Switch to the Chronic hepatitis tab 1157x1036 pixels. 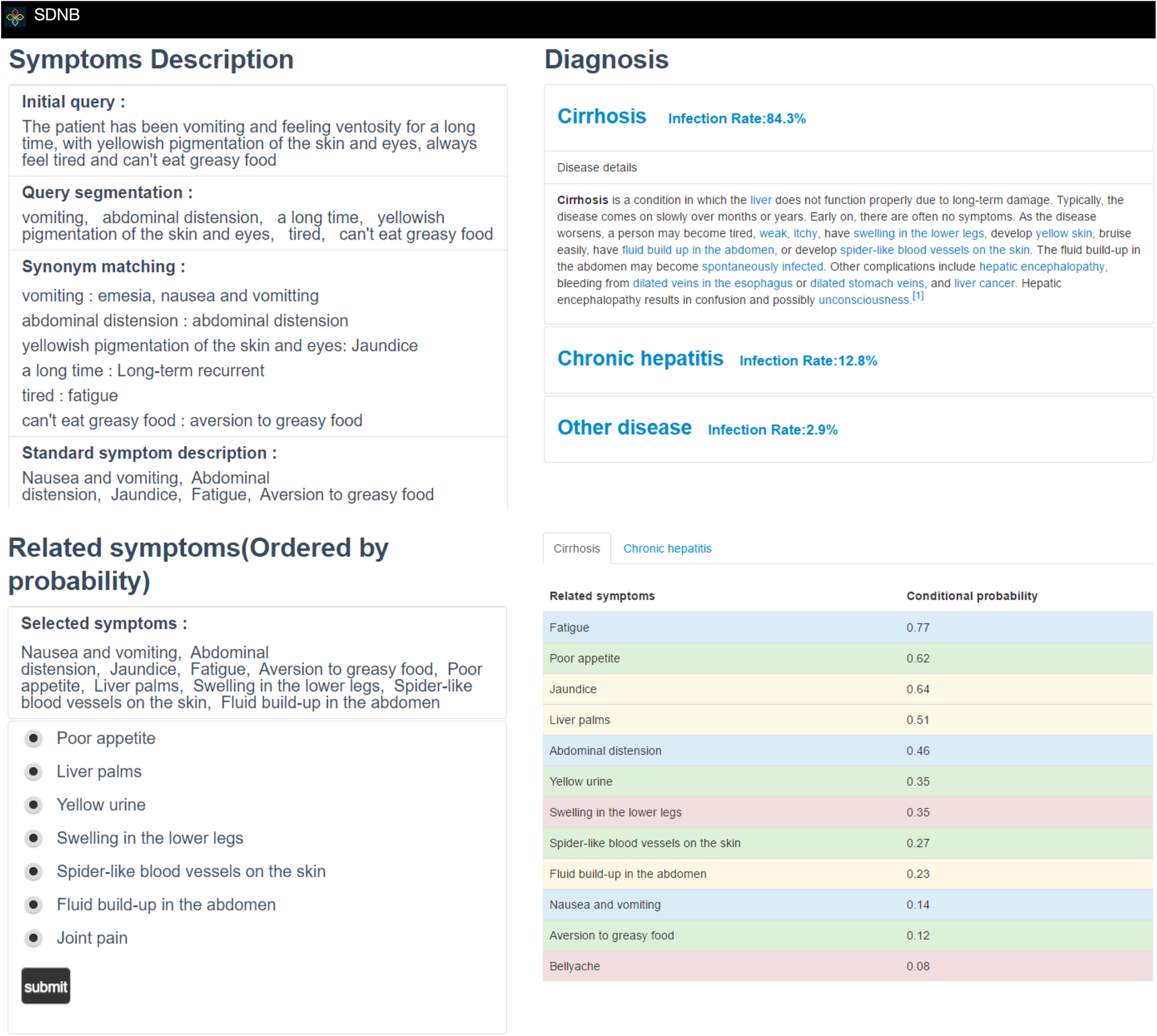pos(667,548)
